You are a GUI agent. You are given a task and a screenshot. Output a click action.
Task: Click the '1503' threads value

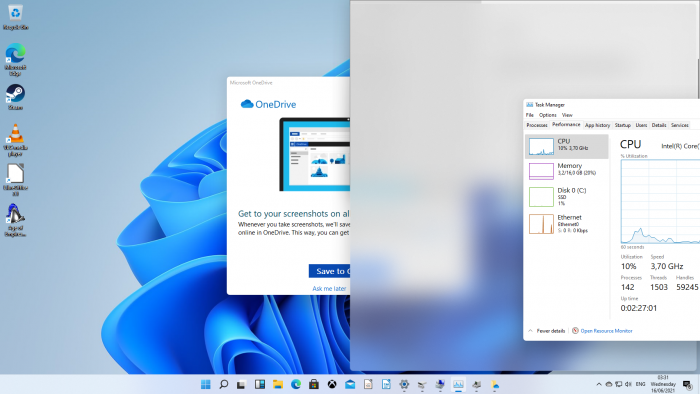tap(658, 287)
